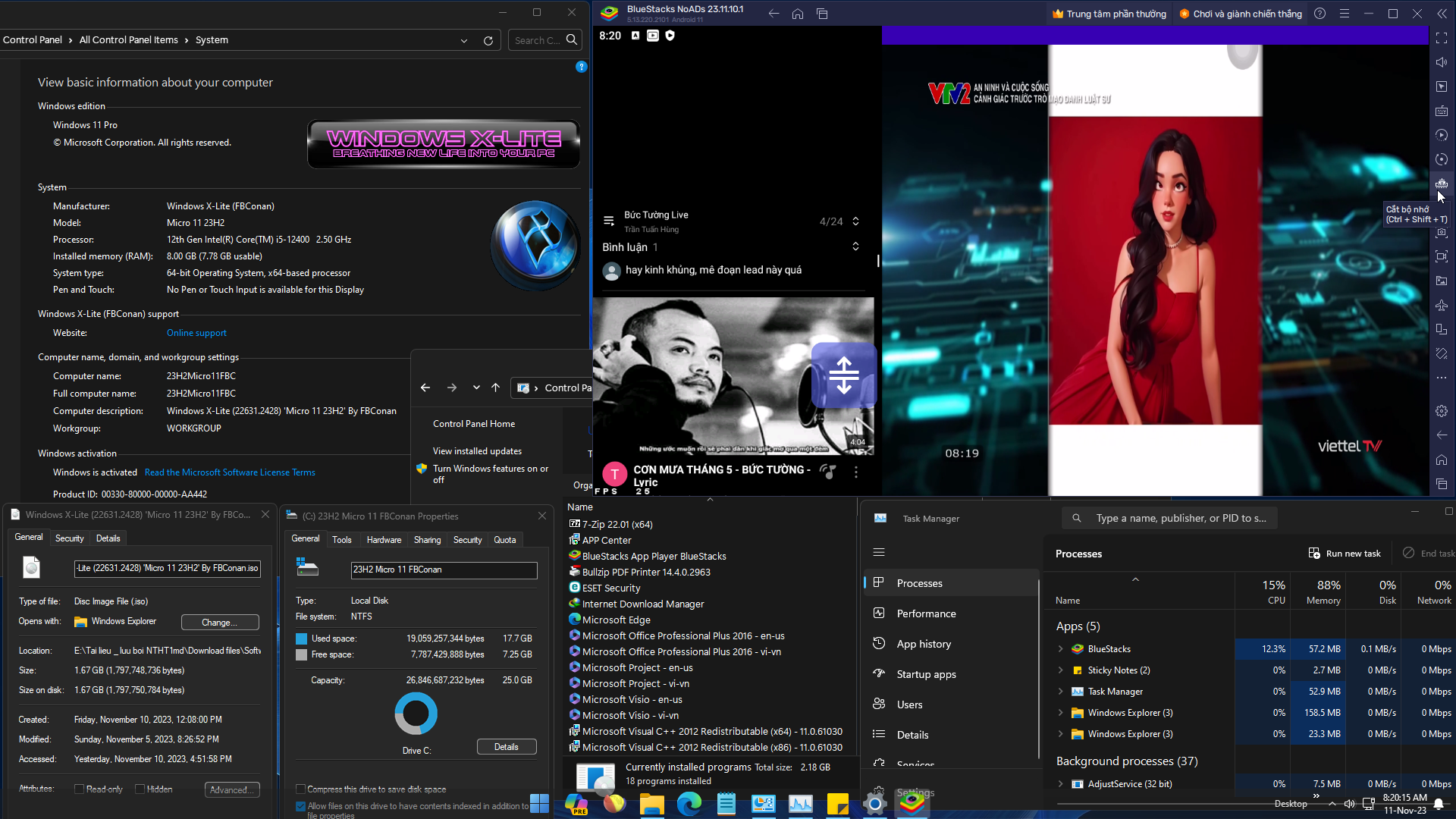The image size is (1456, 819).
Task: Check the Hidden attribute checkbox
Action: tap(140, 789)
